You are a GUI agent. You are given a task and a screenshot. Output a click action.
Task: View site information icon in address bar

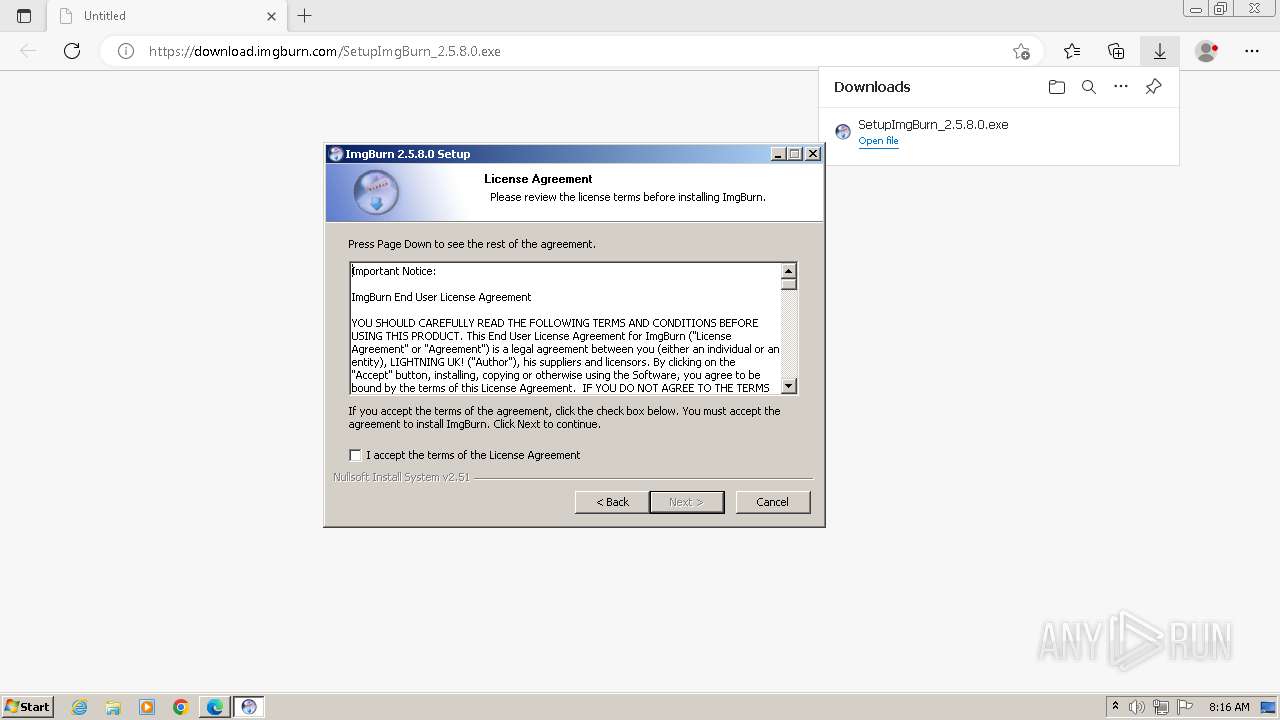tap(126, 51)
